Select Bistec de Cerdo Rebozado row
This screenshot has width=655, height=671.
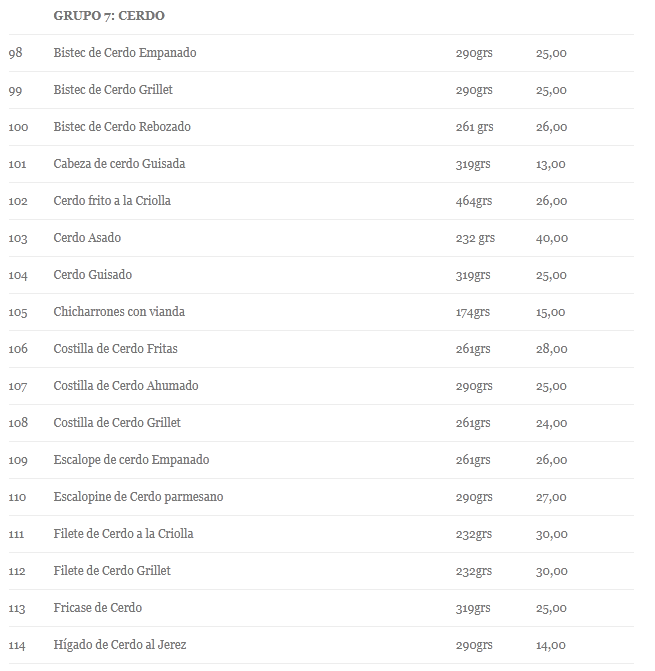(x=321, y=127)
